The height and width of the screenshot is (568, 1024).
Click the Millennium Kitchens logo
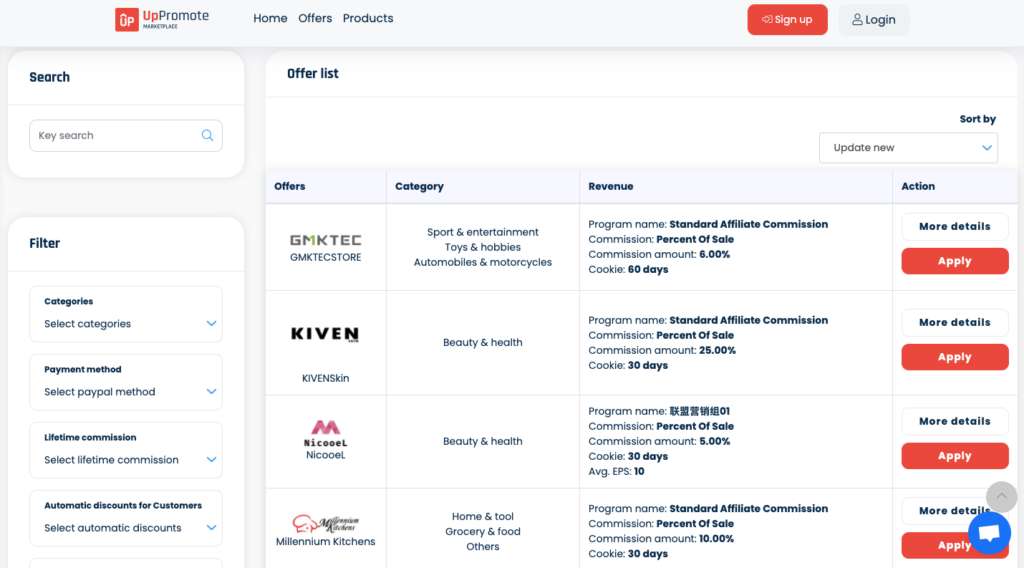coord(325,524)
